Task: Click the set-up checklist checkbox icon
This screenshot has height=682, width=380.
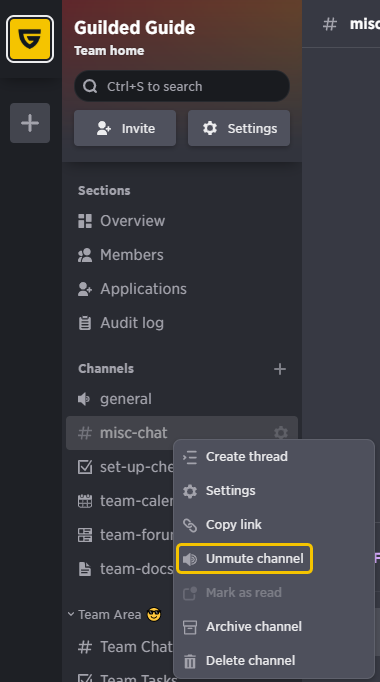Action: [x=85, y=467]
